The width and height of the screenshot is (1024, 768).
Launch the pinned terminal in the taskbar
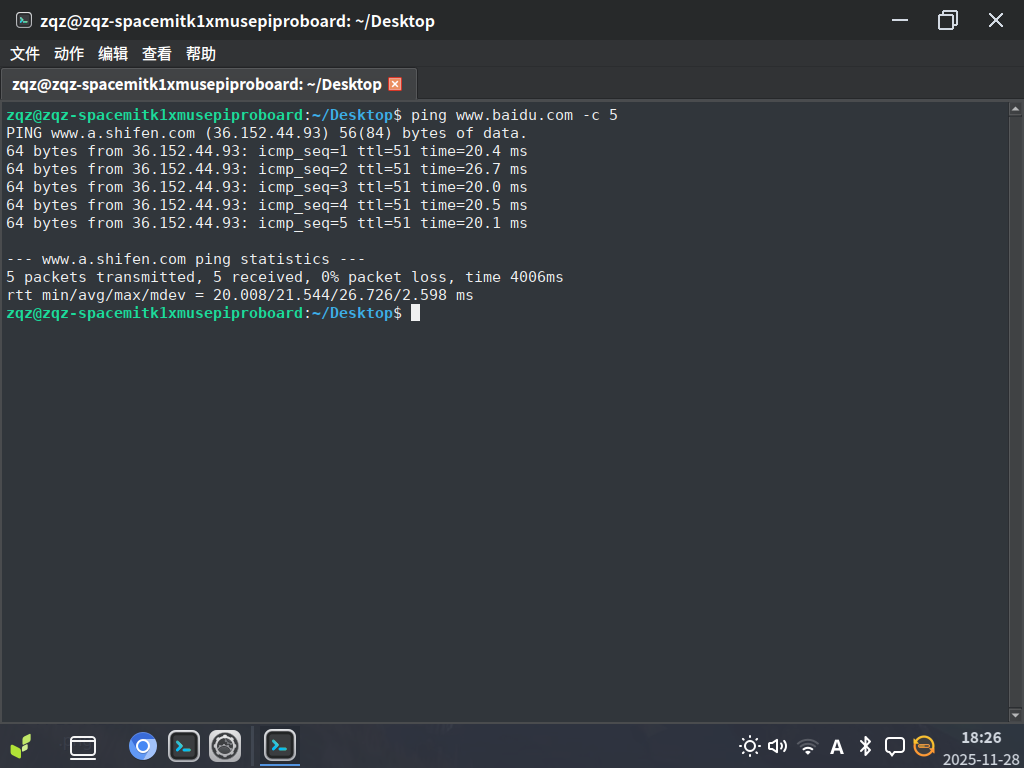coord(184,746)
